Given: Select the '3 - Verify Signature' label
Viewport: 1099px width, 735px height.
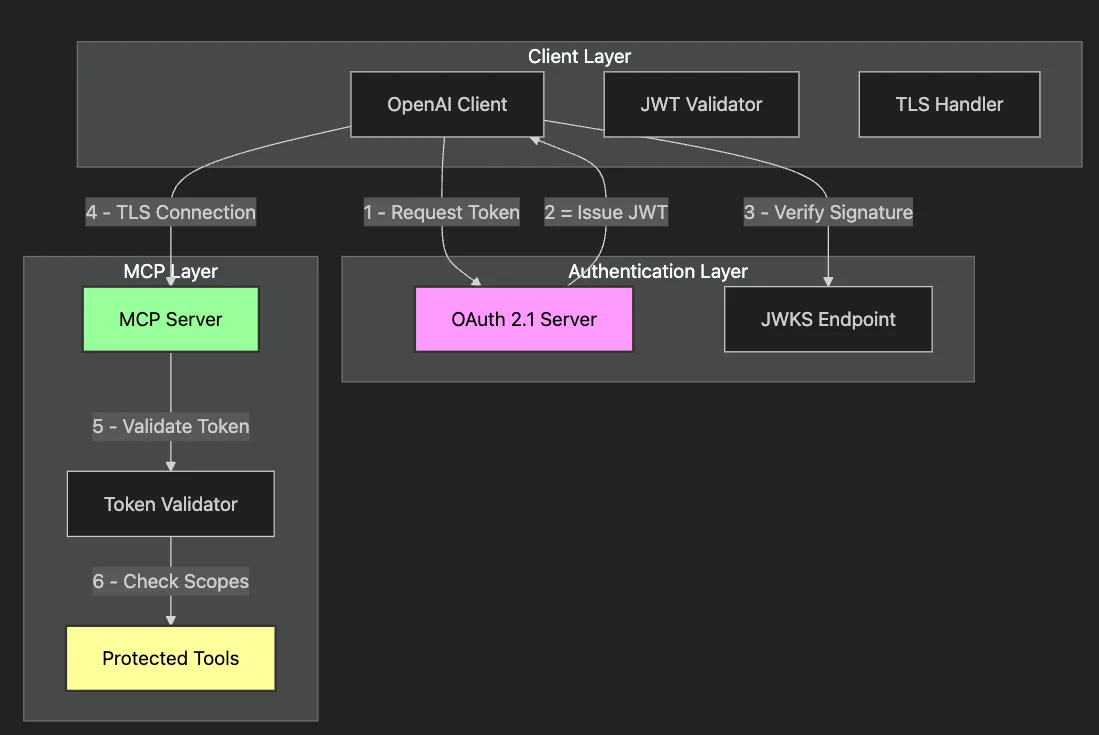Looking at the screenshot, I should (828, 212).
